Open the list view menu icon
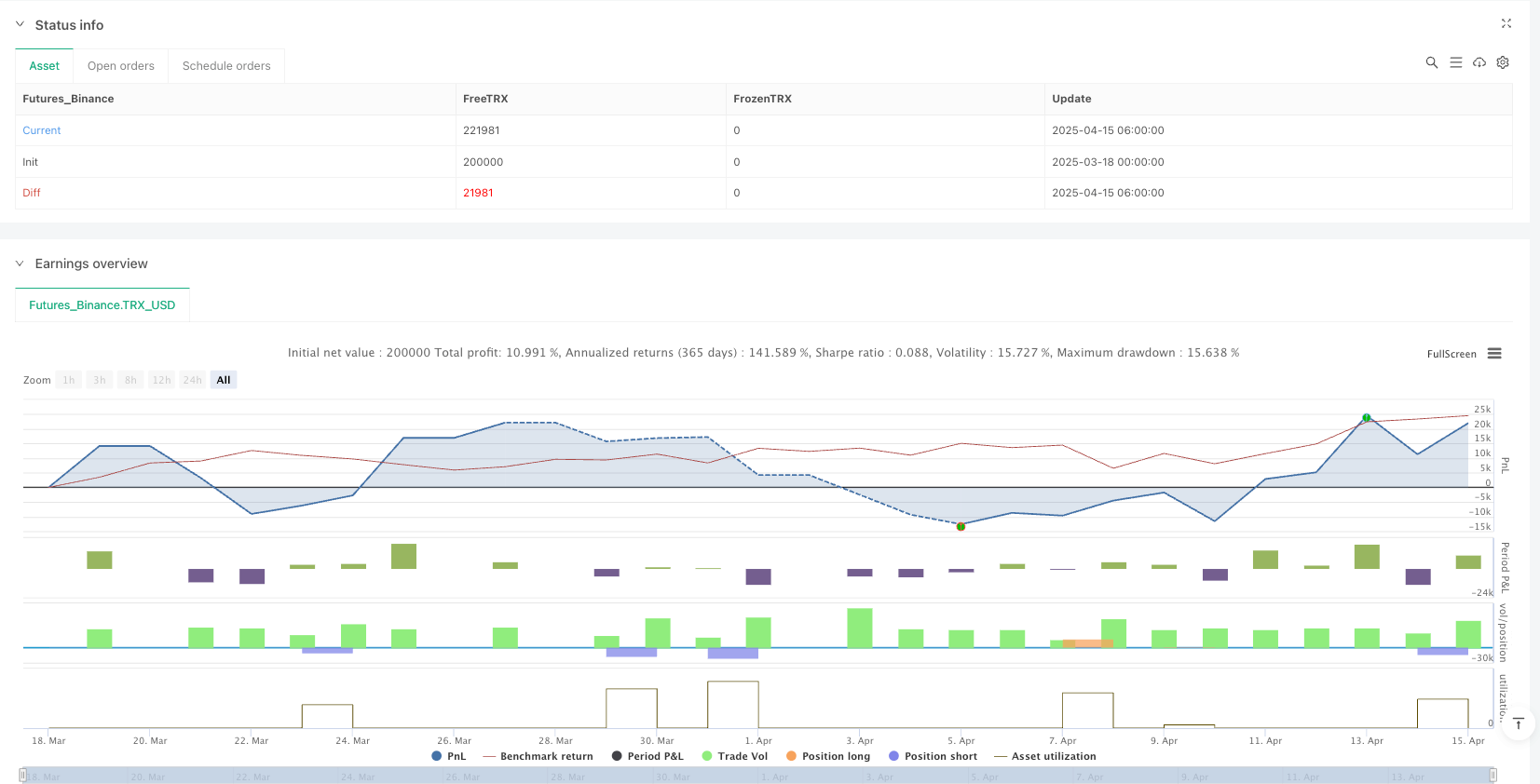 pos(1455,62)
